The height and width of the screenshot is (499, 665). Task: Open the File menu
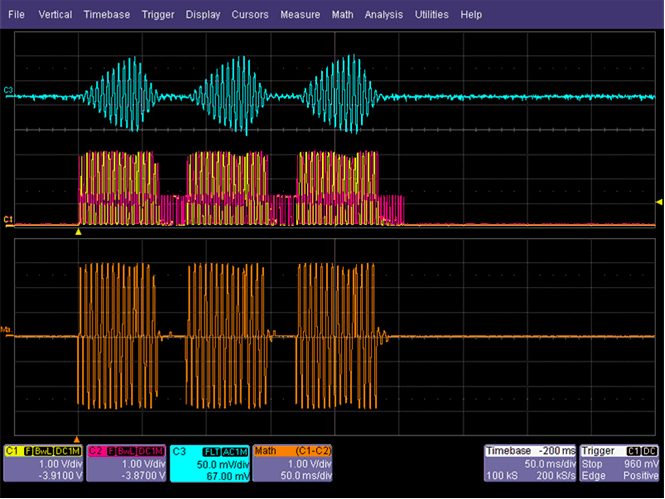pos(16,15)
